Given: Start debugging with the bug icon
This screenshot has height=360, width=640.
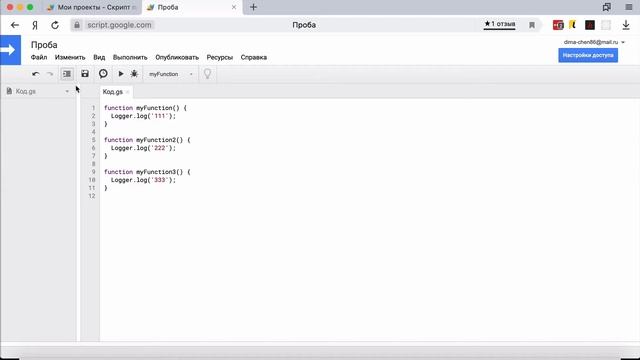Looking at the screenshot, I should [x=134, y=74].
